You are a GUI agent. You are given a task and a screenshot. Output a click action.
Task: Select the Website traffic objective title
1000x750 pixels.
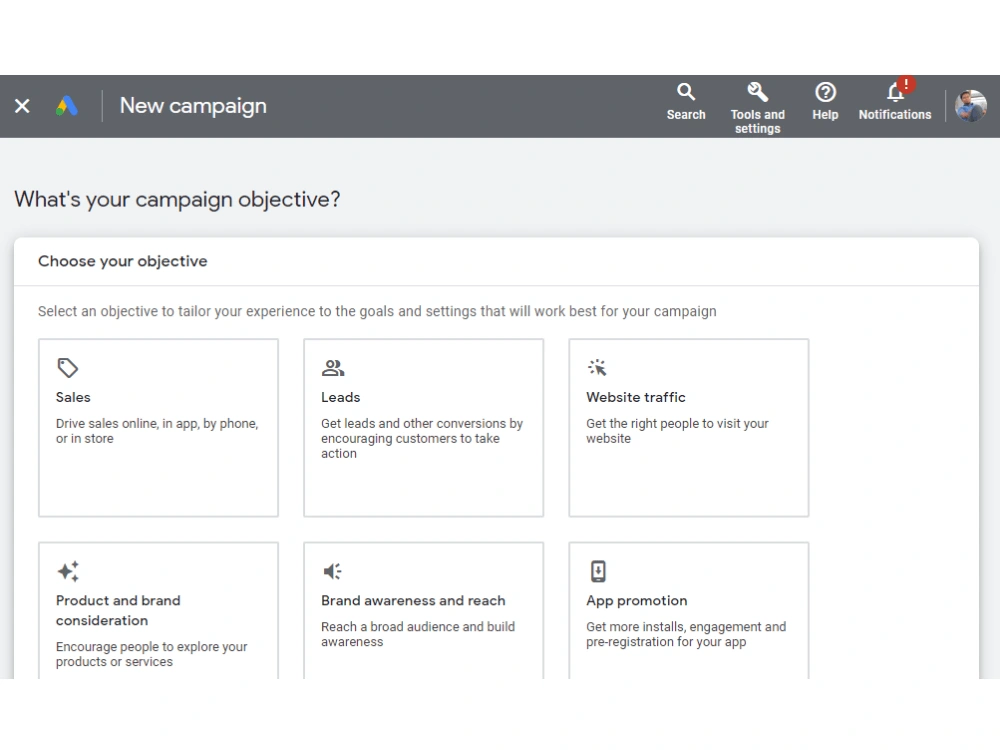pyautogui.click(x=636, y=397)
